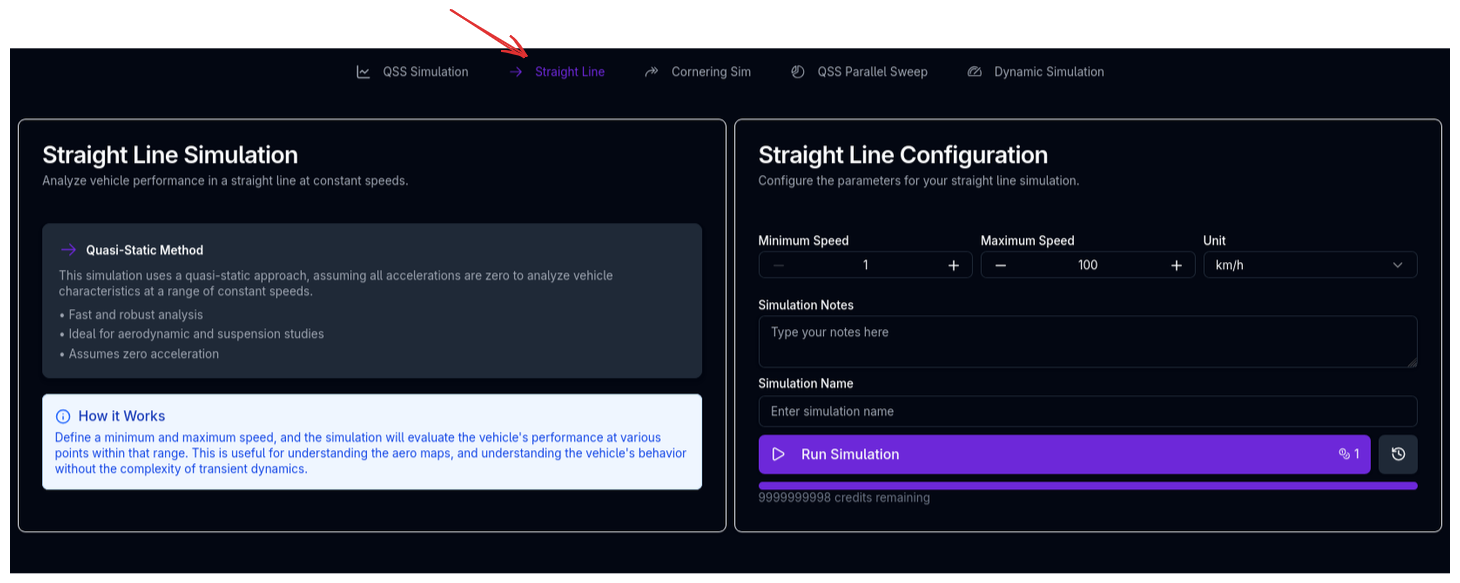Click the Straight Line arrow icon

[516, 72]
